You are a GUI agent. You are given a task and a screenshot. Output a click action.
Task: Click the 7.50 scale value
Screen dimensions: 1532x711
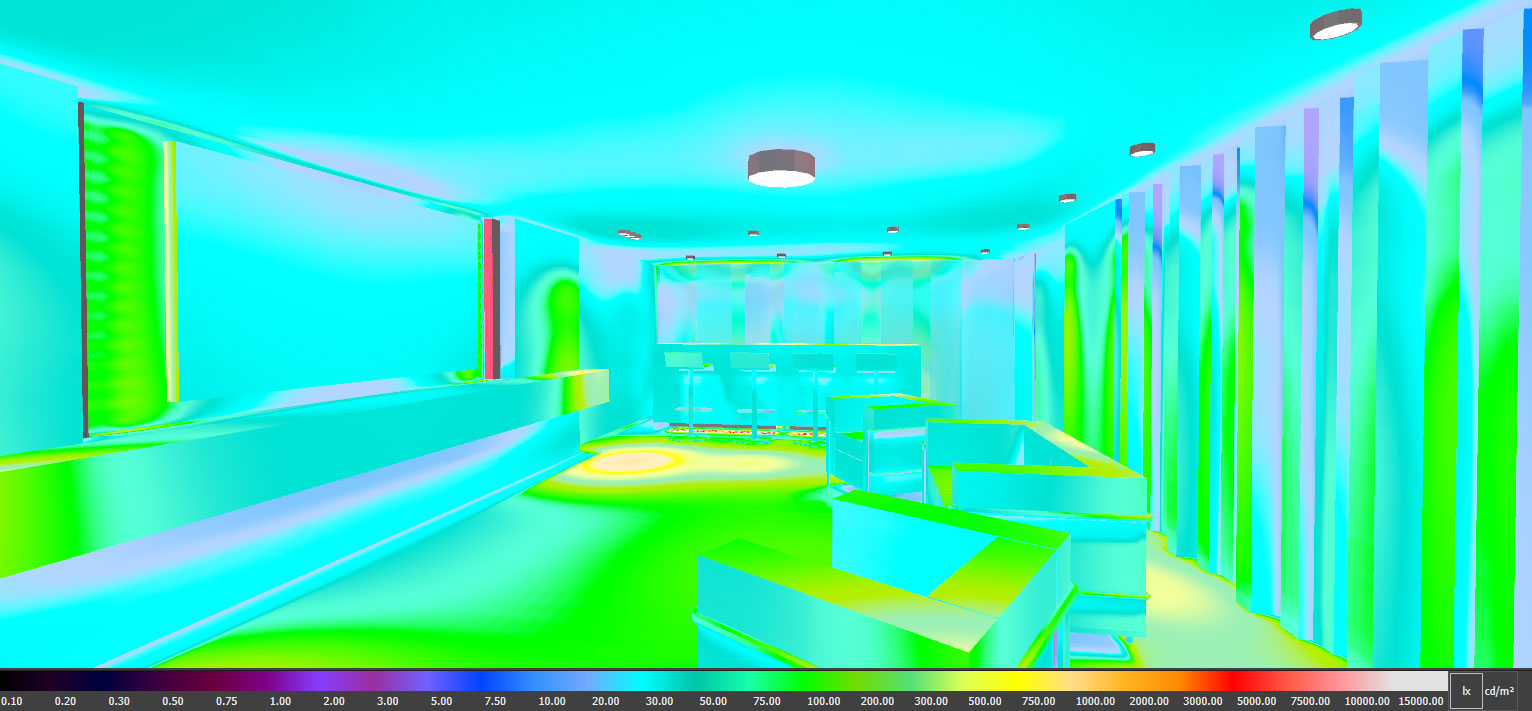click(x=493, y=702)
